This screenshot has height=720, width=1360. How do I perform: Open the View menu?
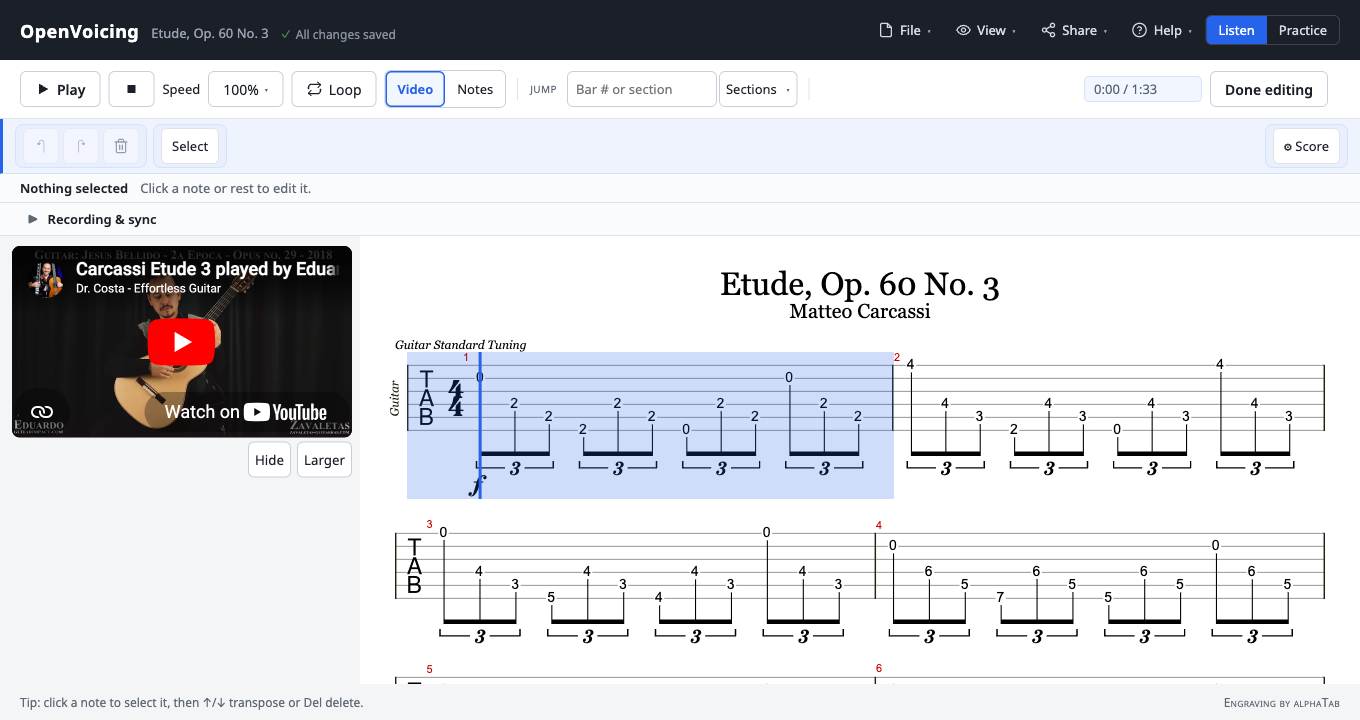click(x=985, y=30)
